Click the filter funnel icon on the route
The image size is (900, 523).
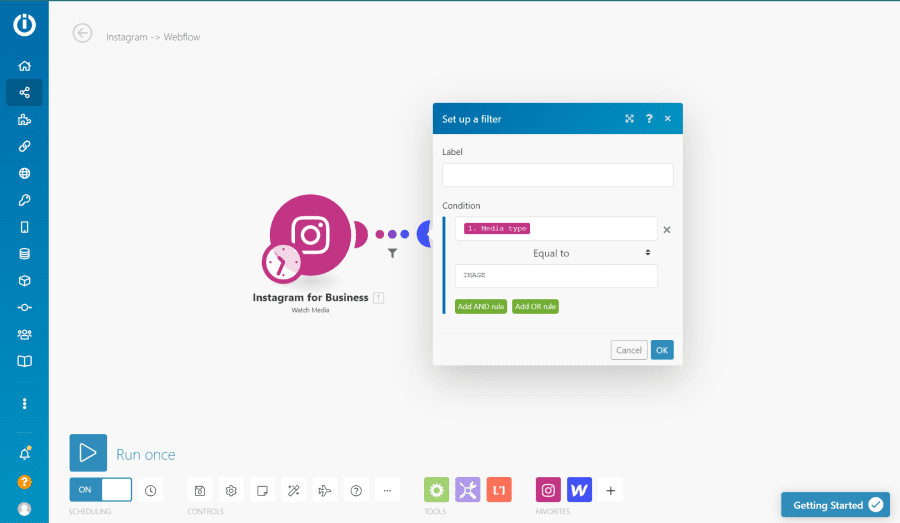392,253
